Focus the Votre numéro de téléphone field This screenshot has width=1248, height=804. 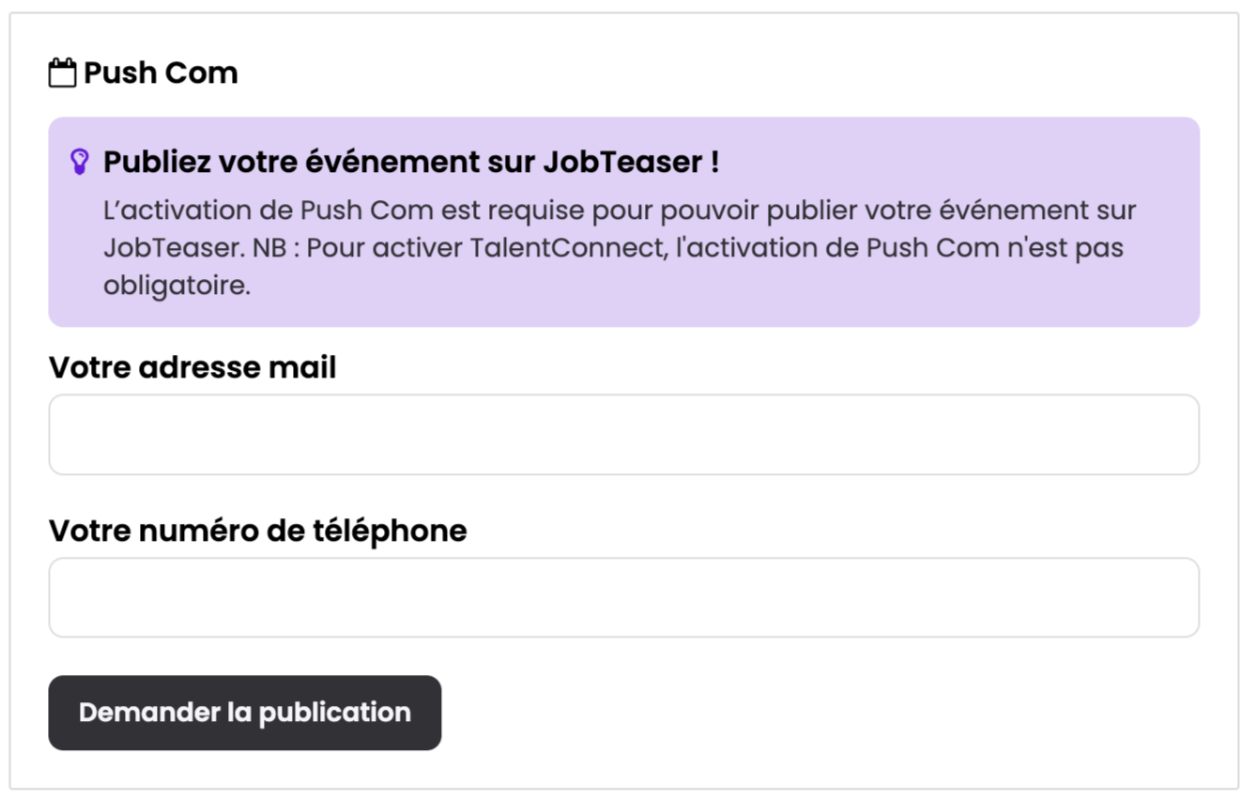pyautogui.click(x=623, y=598)
